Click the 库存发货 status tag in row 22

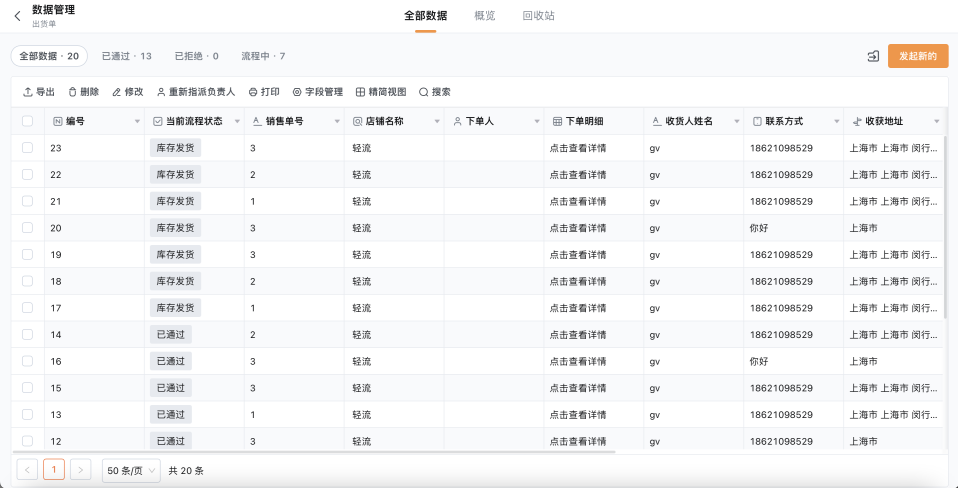[175, 175]
